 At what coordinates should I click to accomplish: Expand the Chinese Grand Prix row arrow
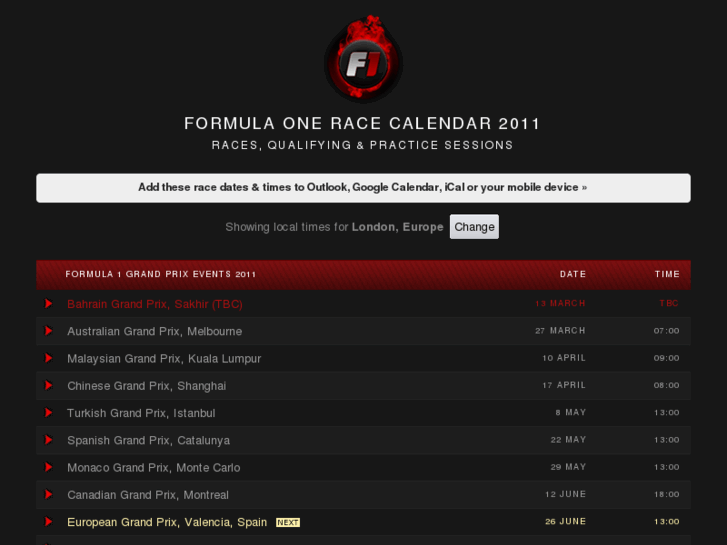pyautogui.click(x=48, y=385)
